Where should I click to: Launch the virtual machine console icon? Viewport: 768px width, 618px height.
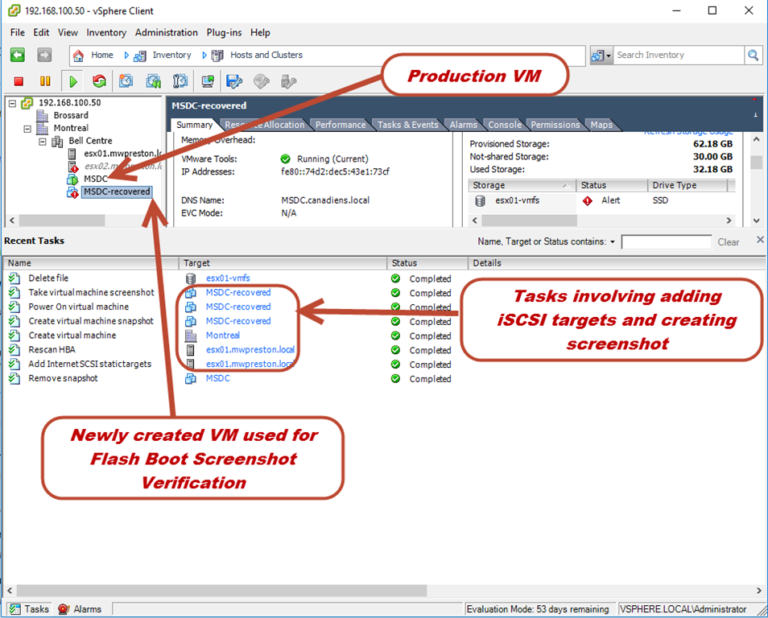[x=208, y=81]
